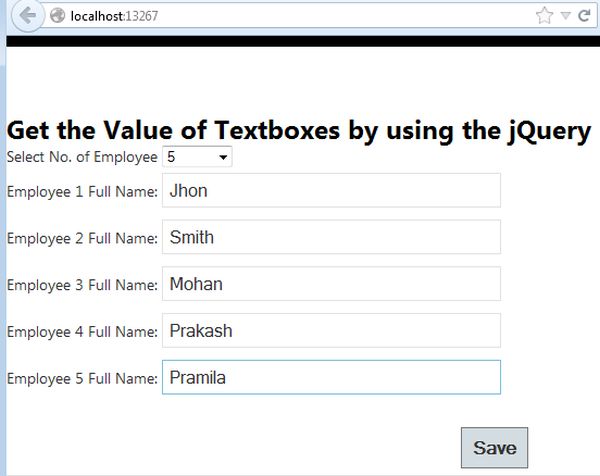Click the Employee 2 Full Name label

coord(82,238)
